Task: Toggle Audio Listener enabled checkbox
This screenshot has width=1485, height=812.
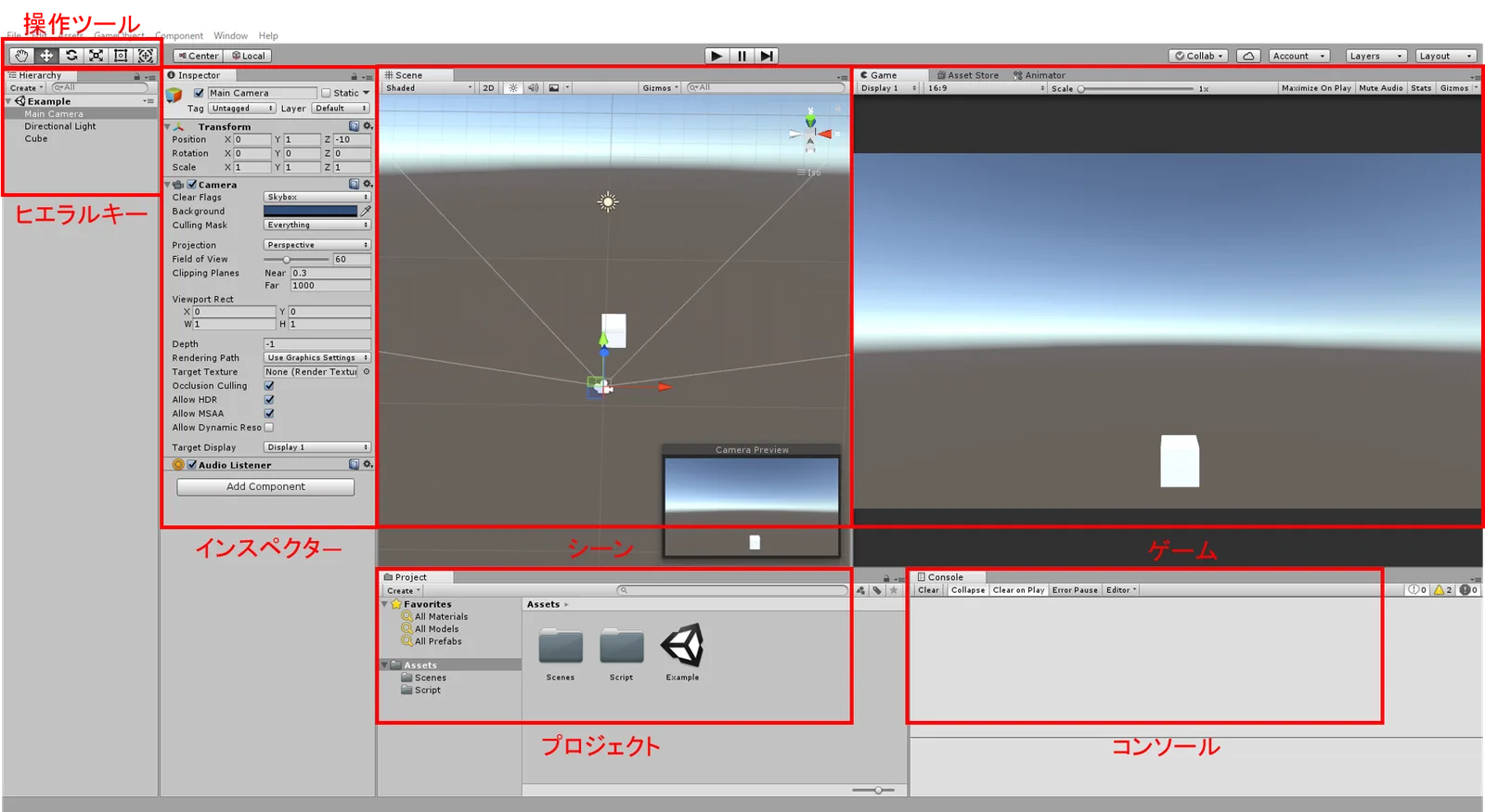Action: (192, 465)
